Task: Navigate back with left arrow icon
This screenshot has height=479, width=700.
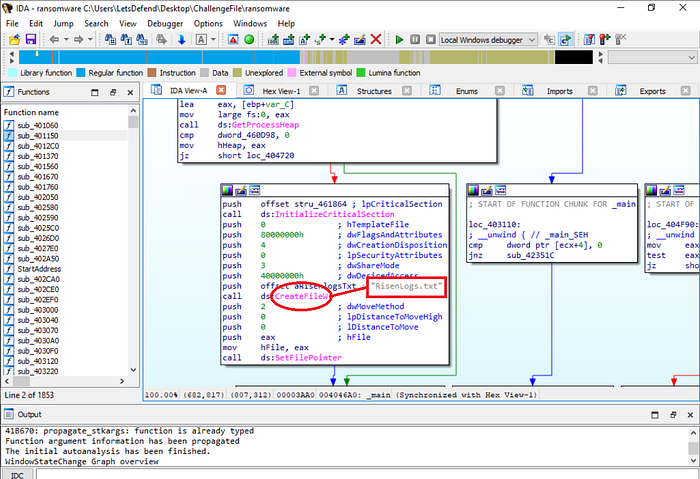Action: 54,40
